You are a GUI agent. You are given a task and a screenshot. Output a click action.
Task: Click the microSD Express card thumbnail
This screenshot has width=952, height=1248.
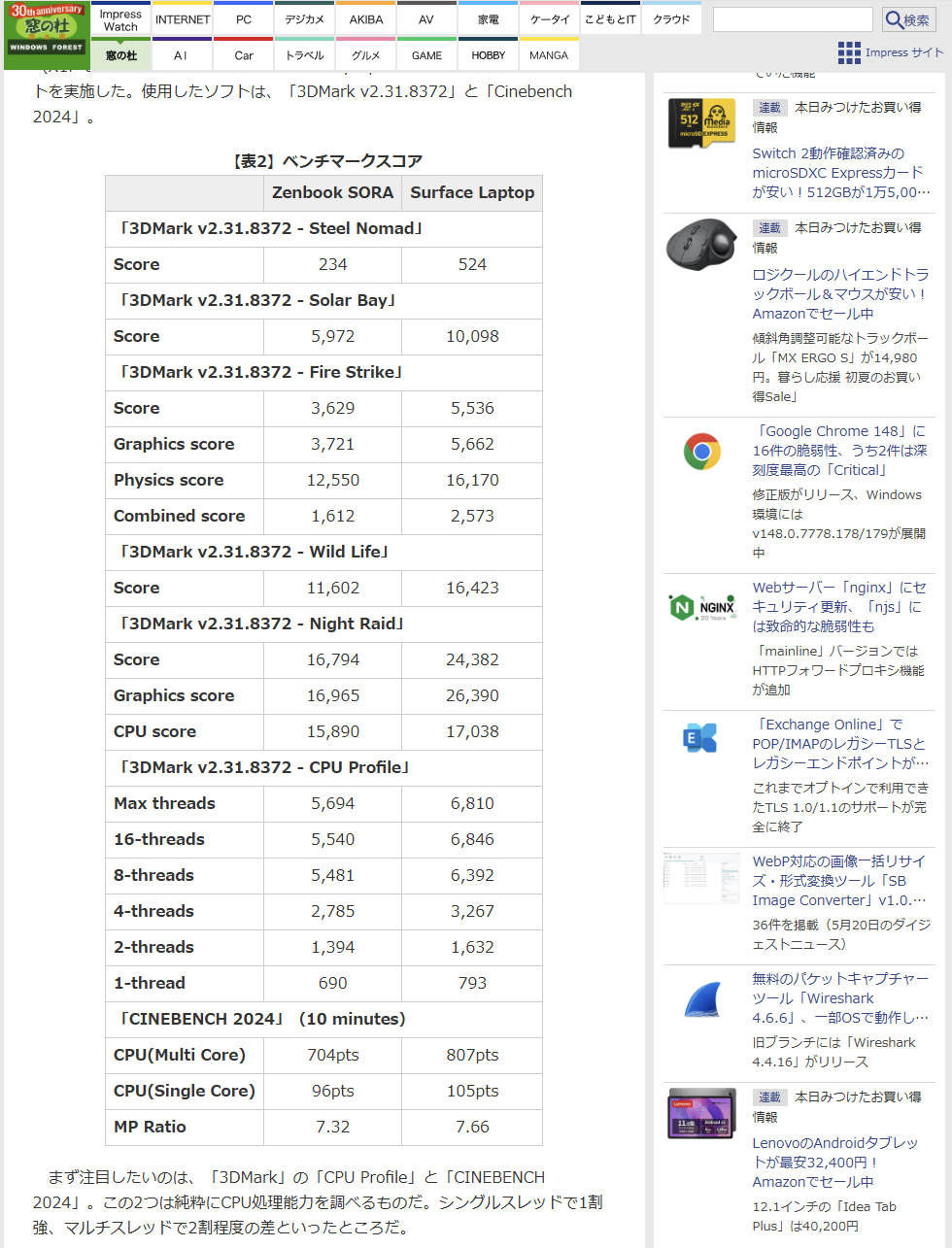click(x=702, y=123)
